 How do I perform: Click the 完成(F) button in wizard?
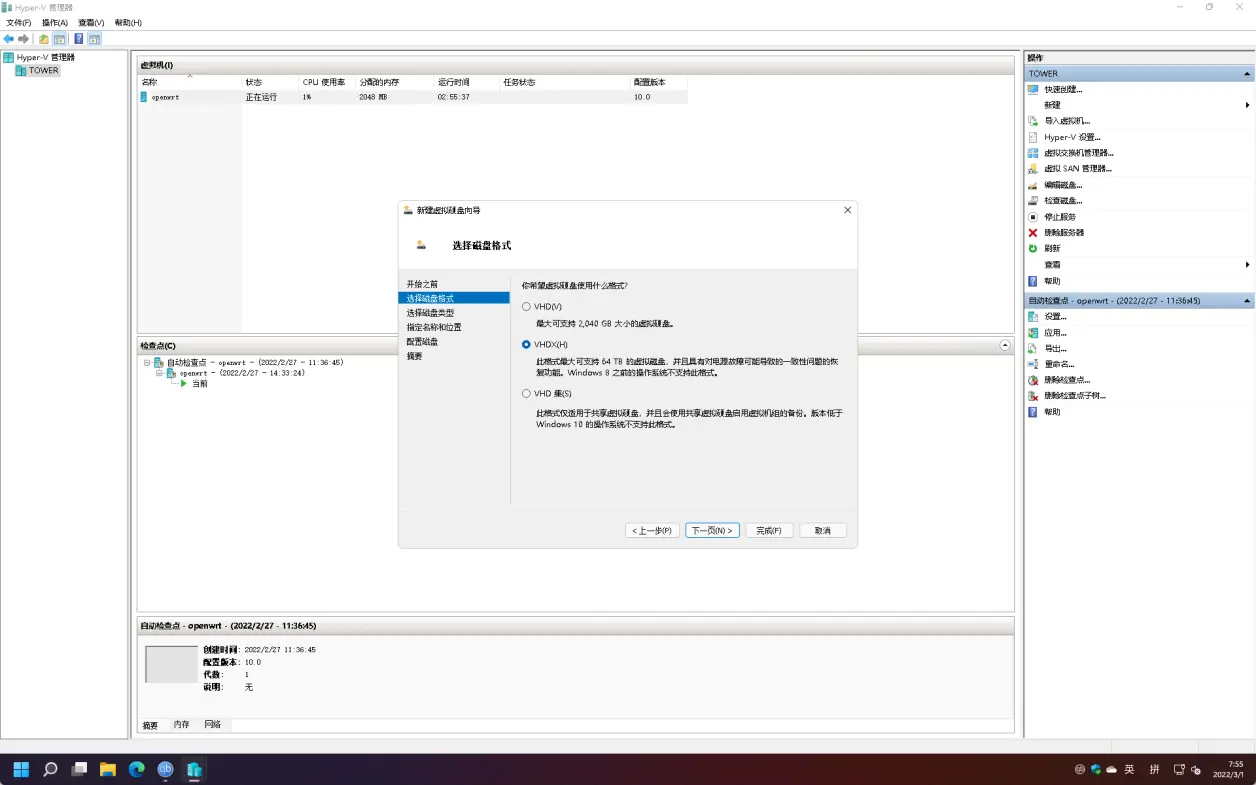click(768, 531)
